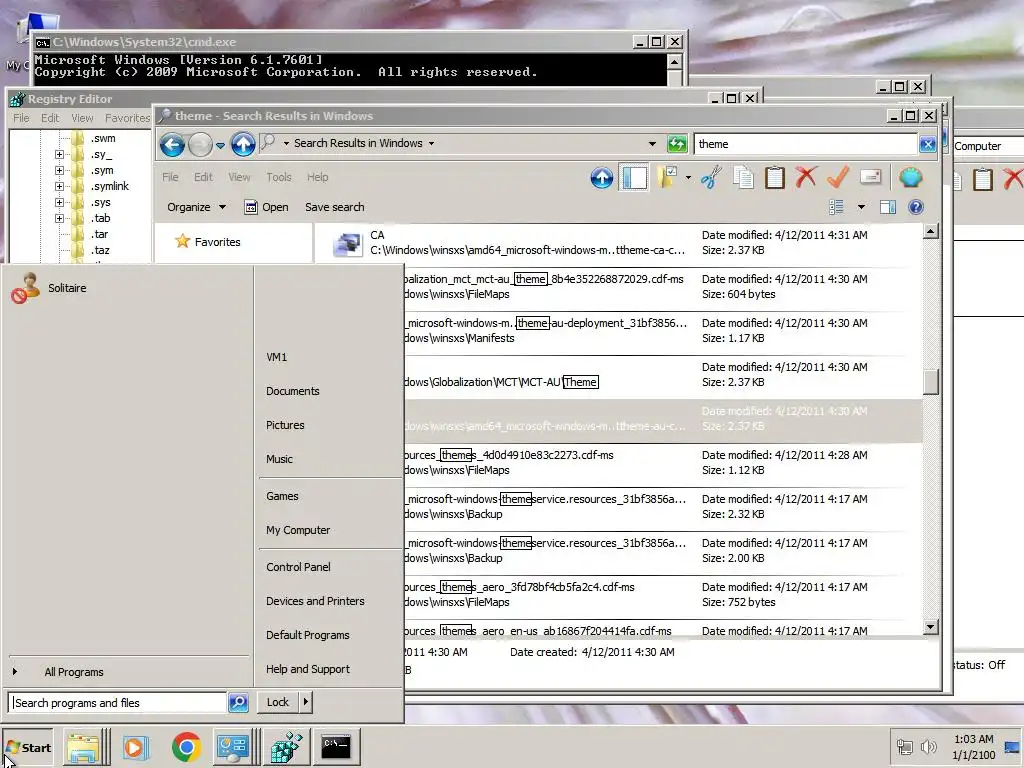Switch to Command Prompt taskbar button
The width and height of the screenshot is (1024, 768).
tap(336, 746)
